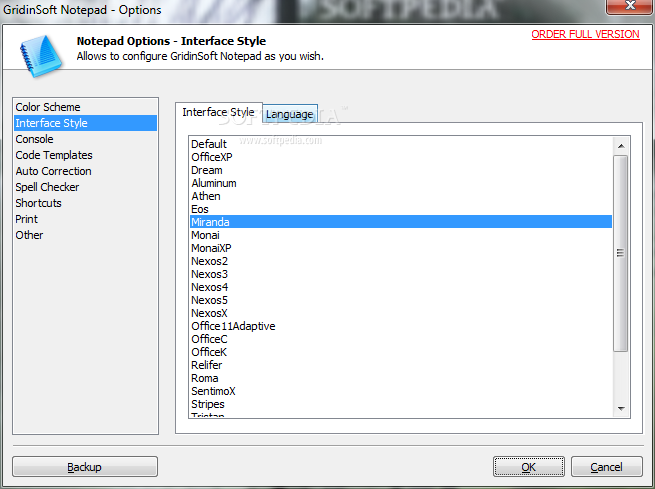Image resolution: width=655 pixels, height=489 pixels.
Task: Click the style list scroll down arrow
Action: click(621, 409)
